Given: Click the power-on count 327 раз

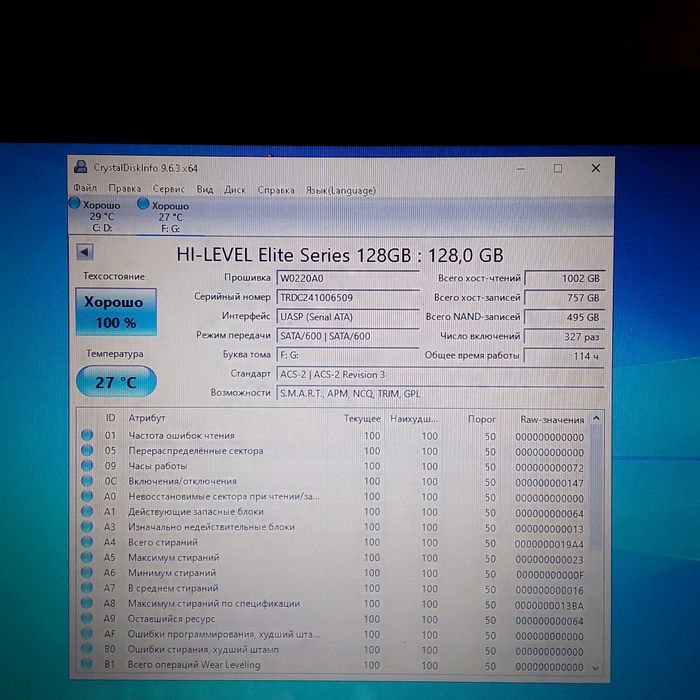Looking at the screenshot, I should 565,337.
